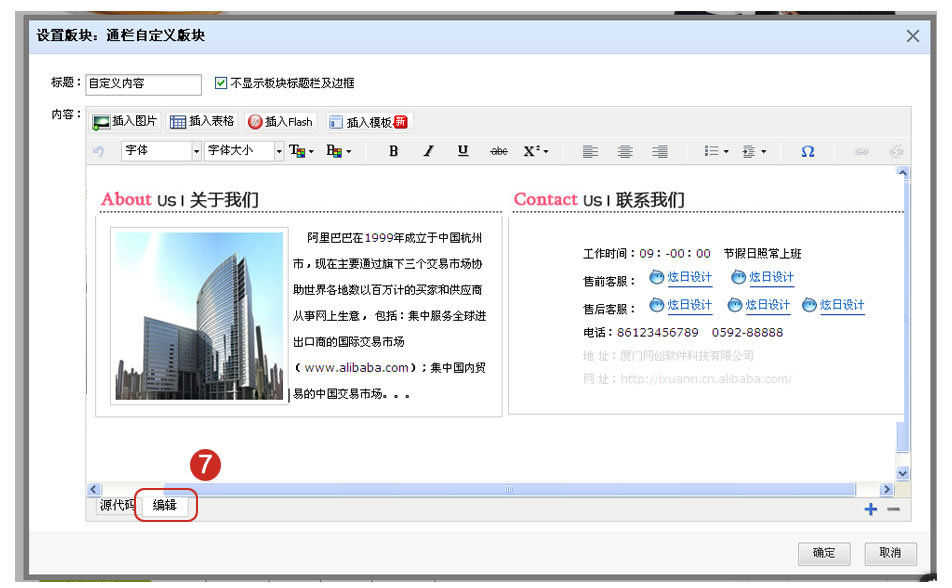
Task: Open the text color picker
Action: coord(301,151)
